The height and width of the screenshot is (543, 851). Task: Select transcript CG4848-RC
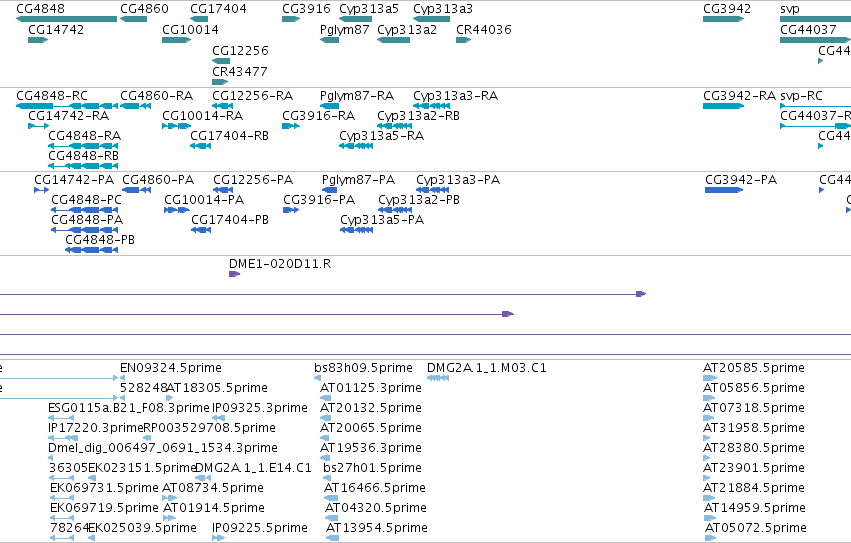67,106
